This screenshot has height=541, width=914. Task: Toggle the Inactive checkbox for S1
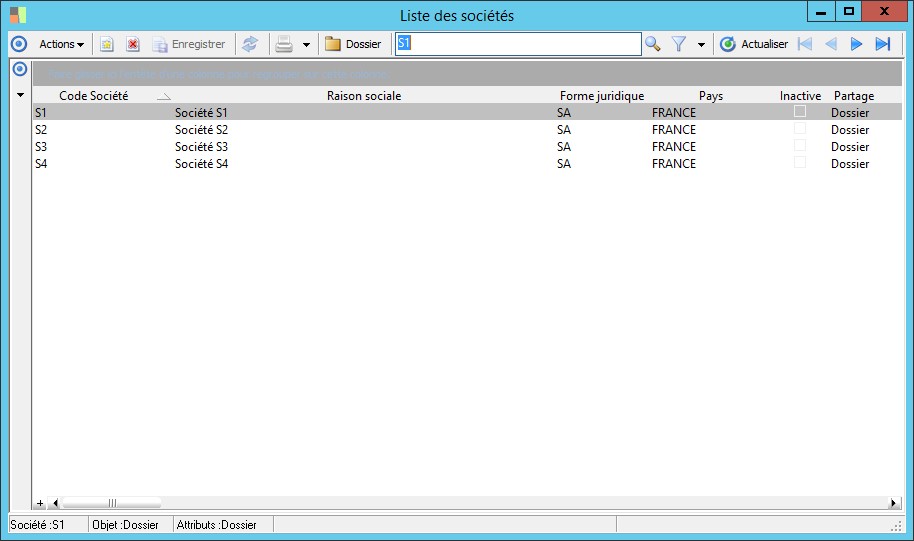pos(800,111)
